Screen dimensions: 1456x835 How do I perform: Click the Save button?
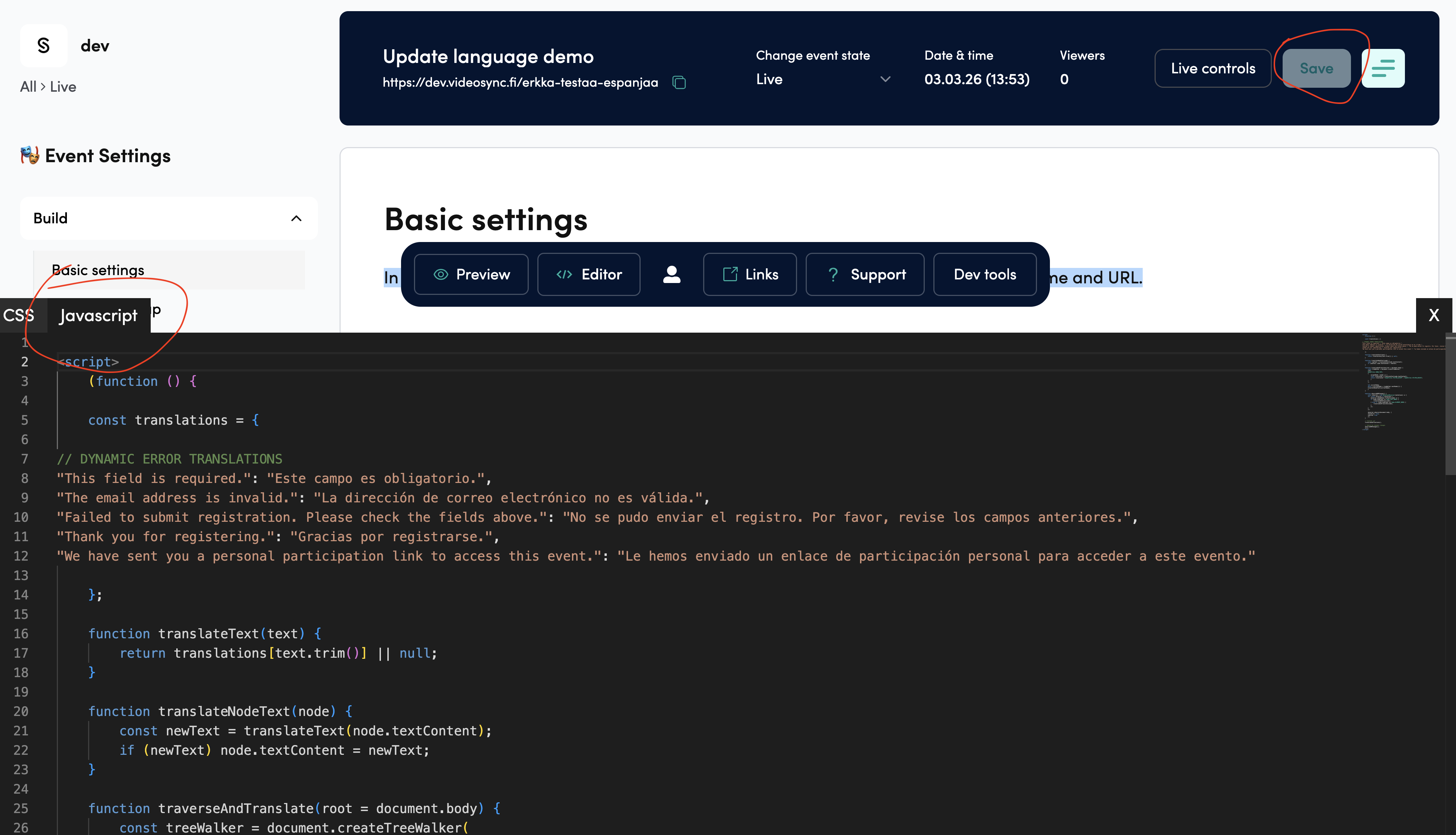(x=1316, y=68)
